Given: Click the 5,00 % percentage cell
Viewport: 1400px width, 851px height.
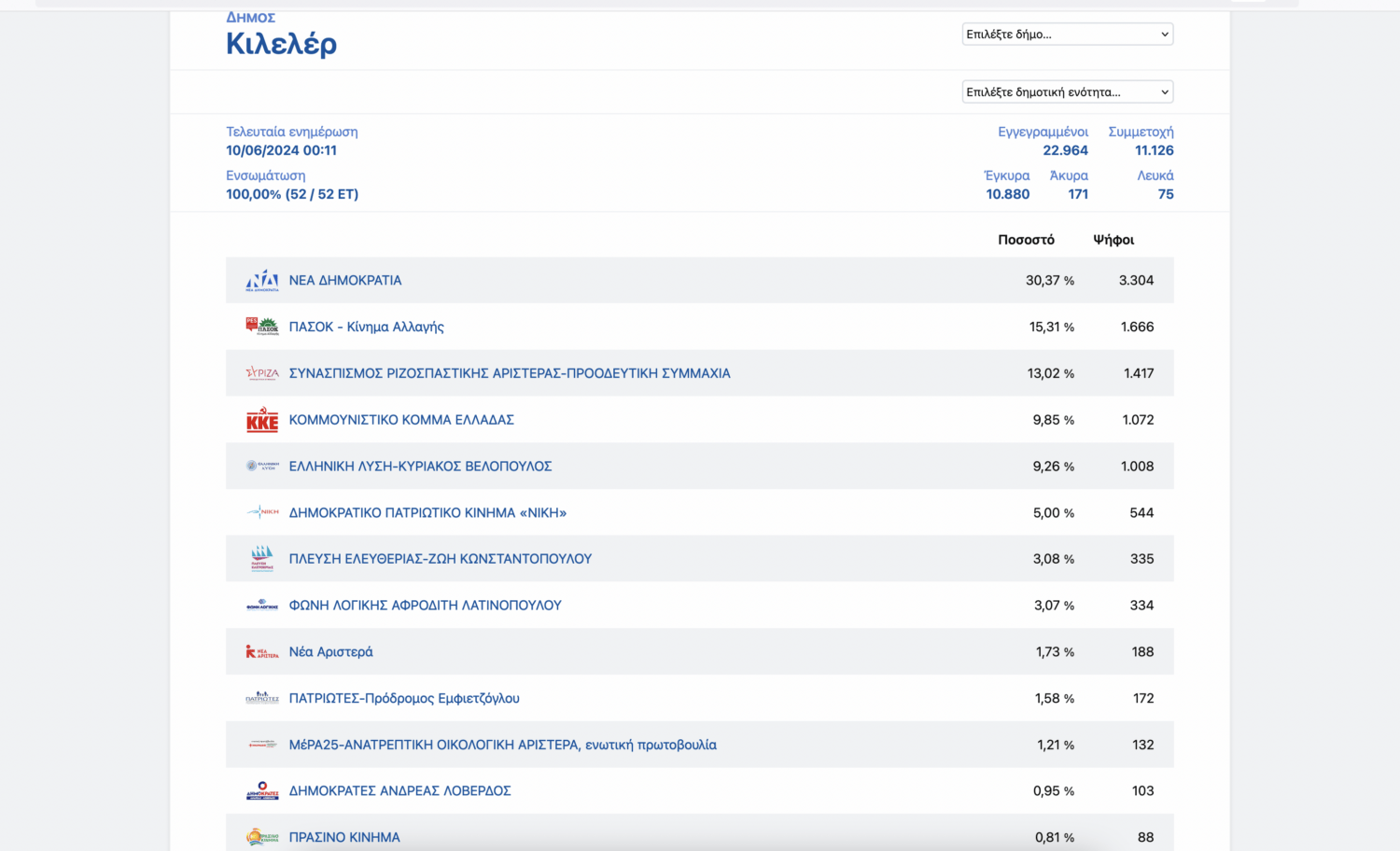Looking at the screenshot, I should click(x=1054, y=512).
